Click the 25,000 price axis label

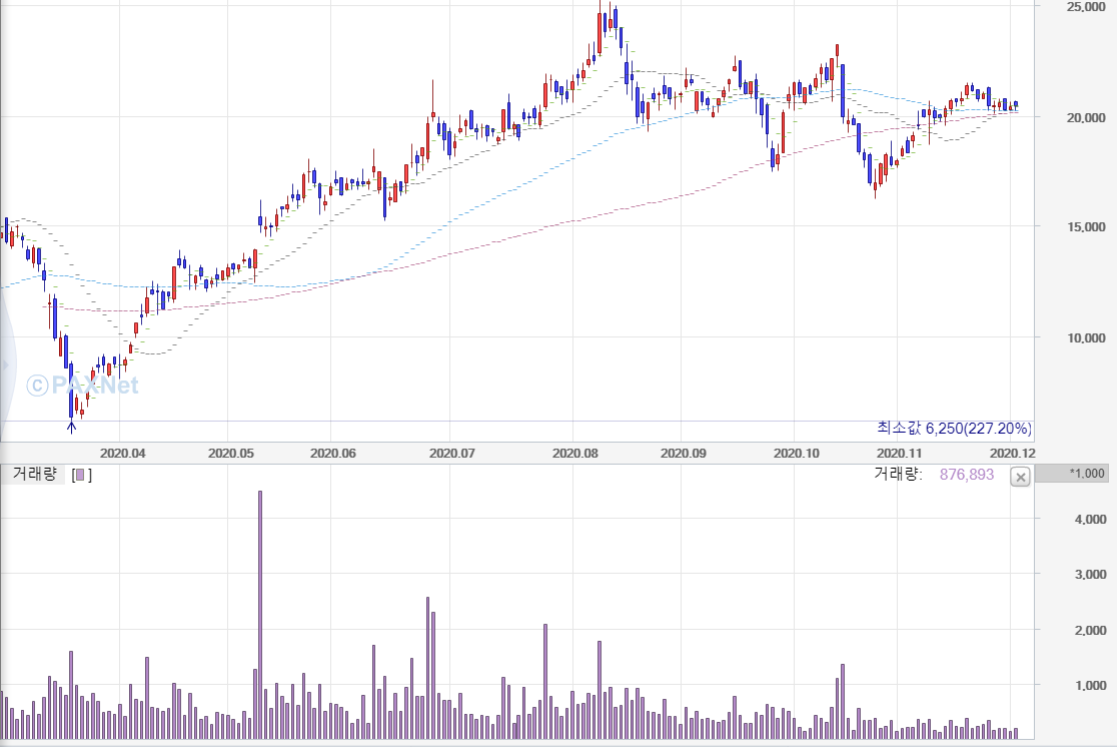pos(1086,6)
